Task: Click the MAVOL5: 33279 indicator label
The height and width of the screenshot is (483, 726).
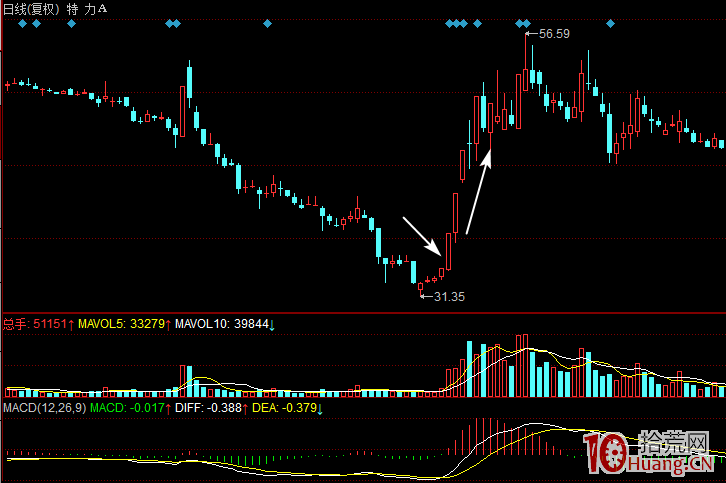Action: (x=125, y=324)
